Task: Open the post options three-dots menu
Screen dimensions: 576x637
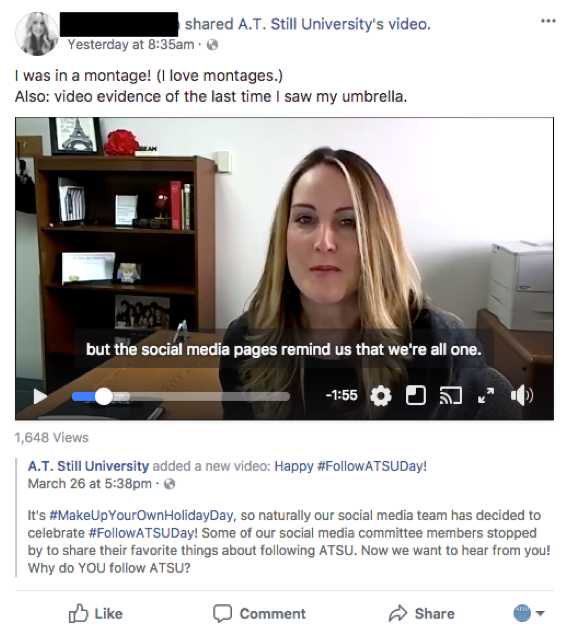Action: 548,20
